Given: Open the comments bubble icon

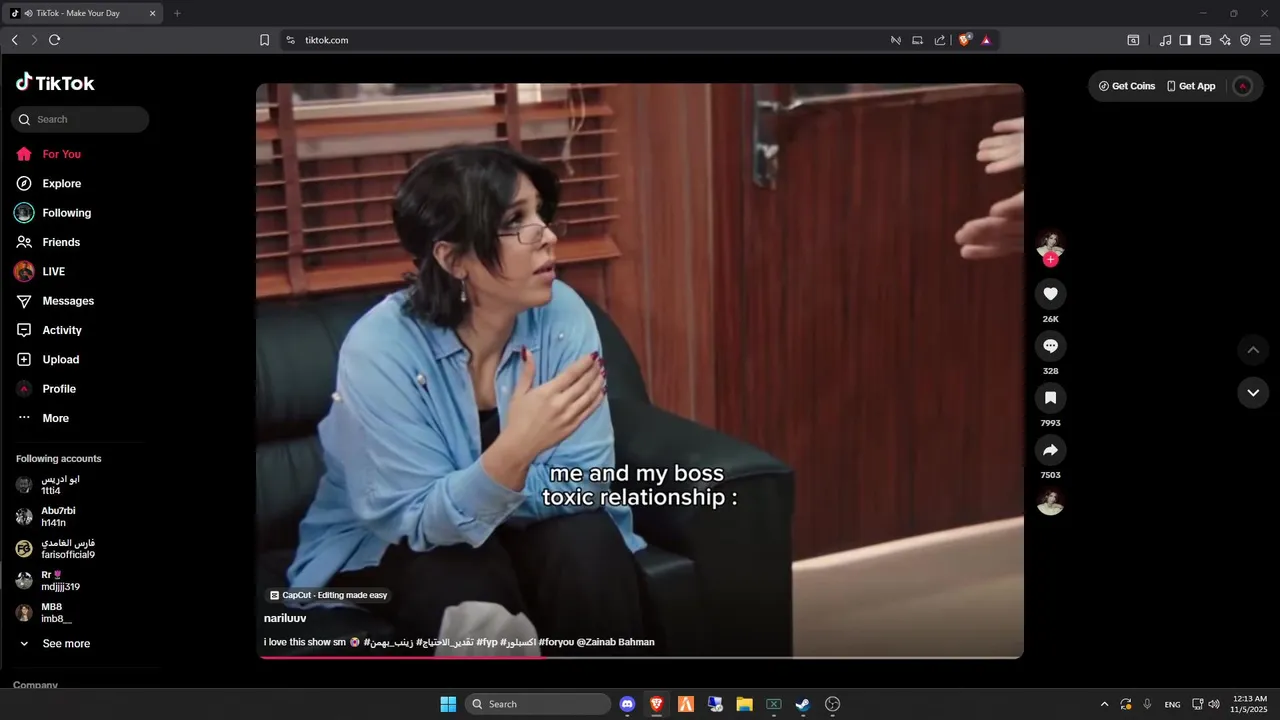Looking at the screenshot, I should tap(1050, 346).
